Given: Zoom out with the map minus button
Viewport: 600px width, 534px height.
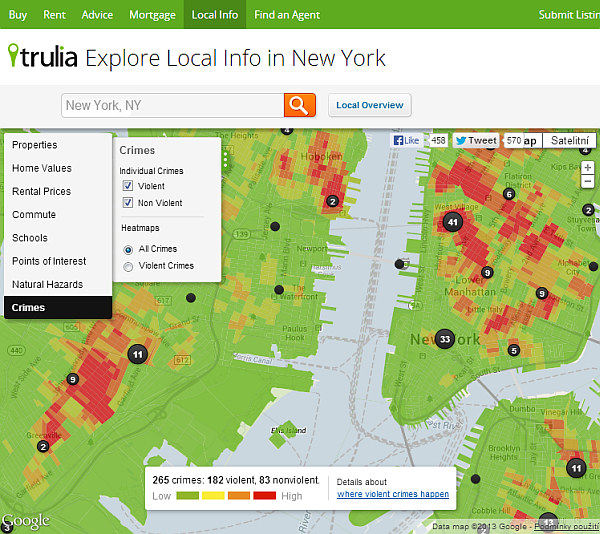Looking at the screenshot, I should tap(588, 181).
